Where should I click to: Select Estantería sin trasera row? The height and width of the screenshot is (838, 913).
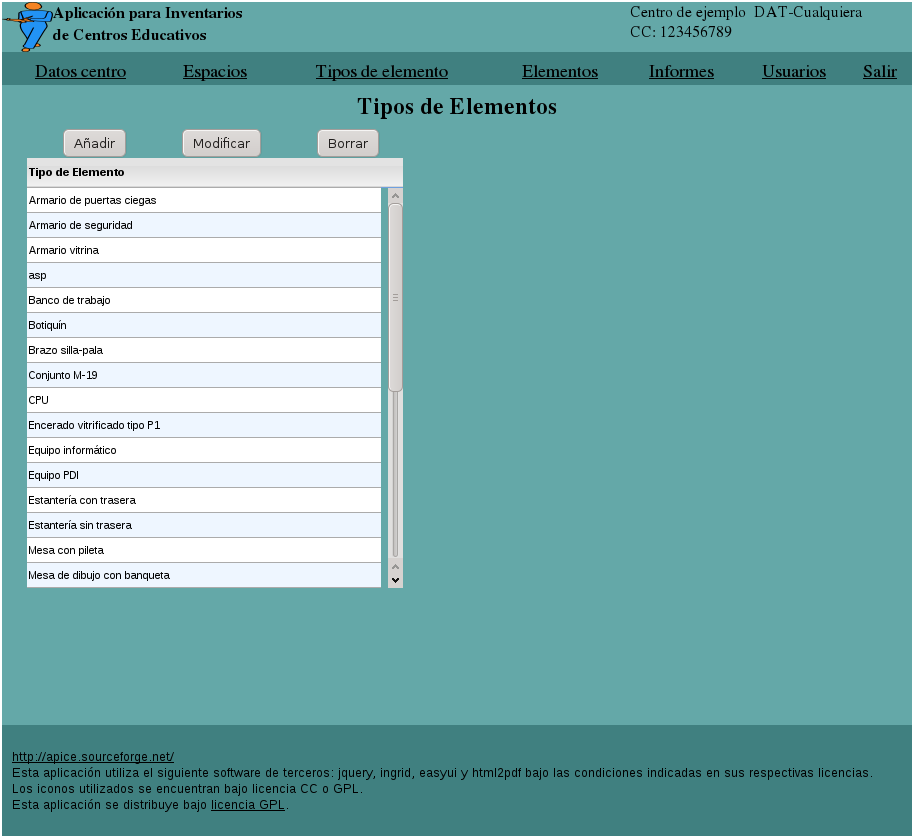(x=204, y=526)
